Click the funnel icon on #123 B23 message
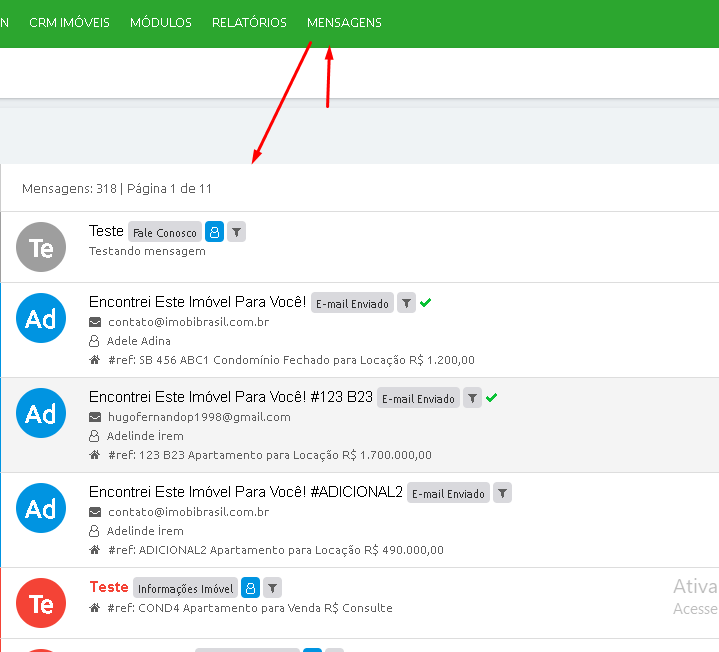 tap(472, 398)
